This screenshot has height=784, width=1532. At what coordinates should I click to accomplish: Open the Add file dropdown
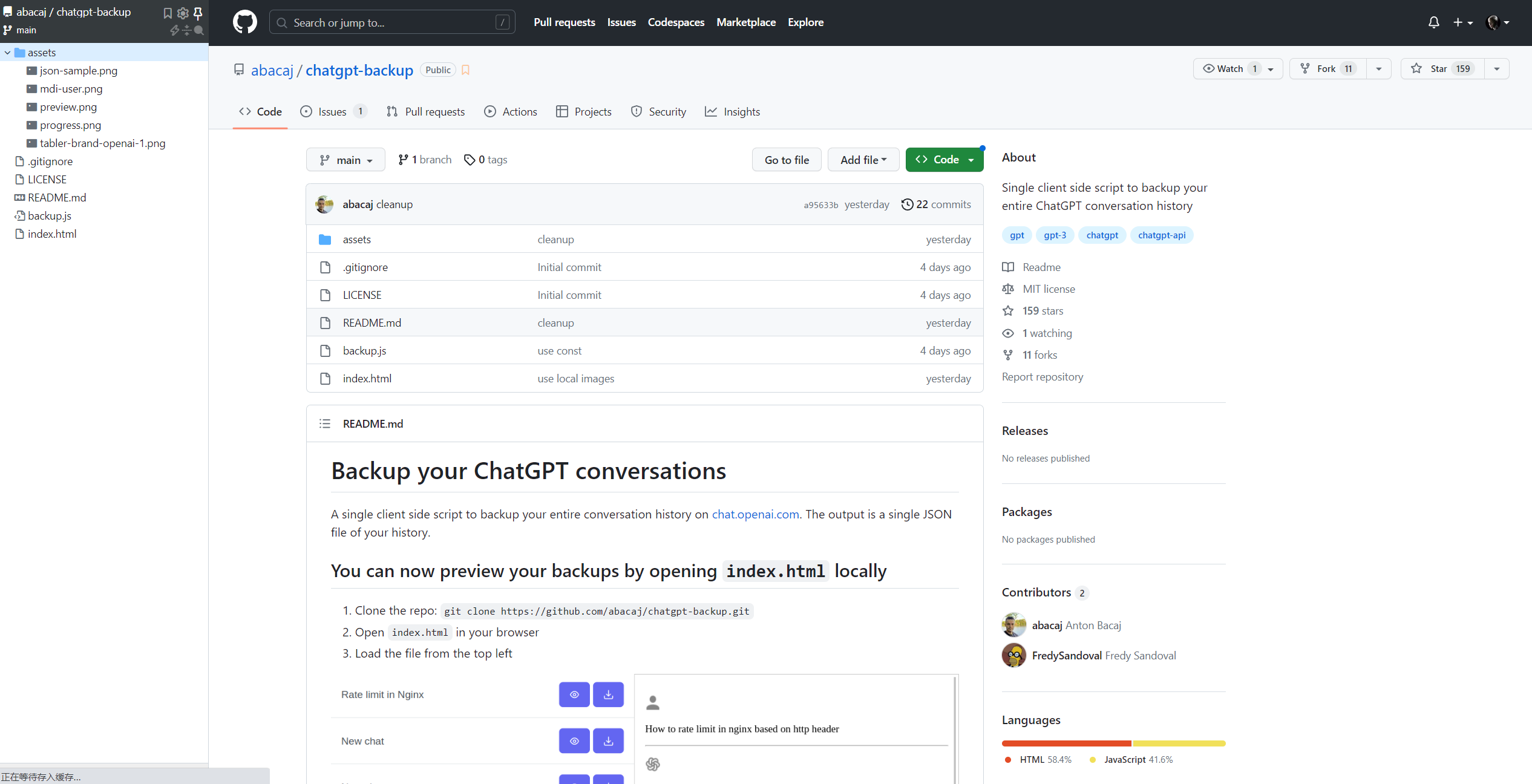coord(863,160)
